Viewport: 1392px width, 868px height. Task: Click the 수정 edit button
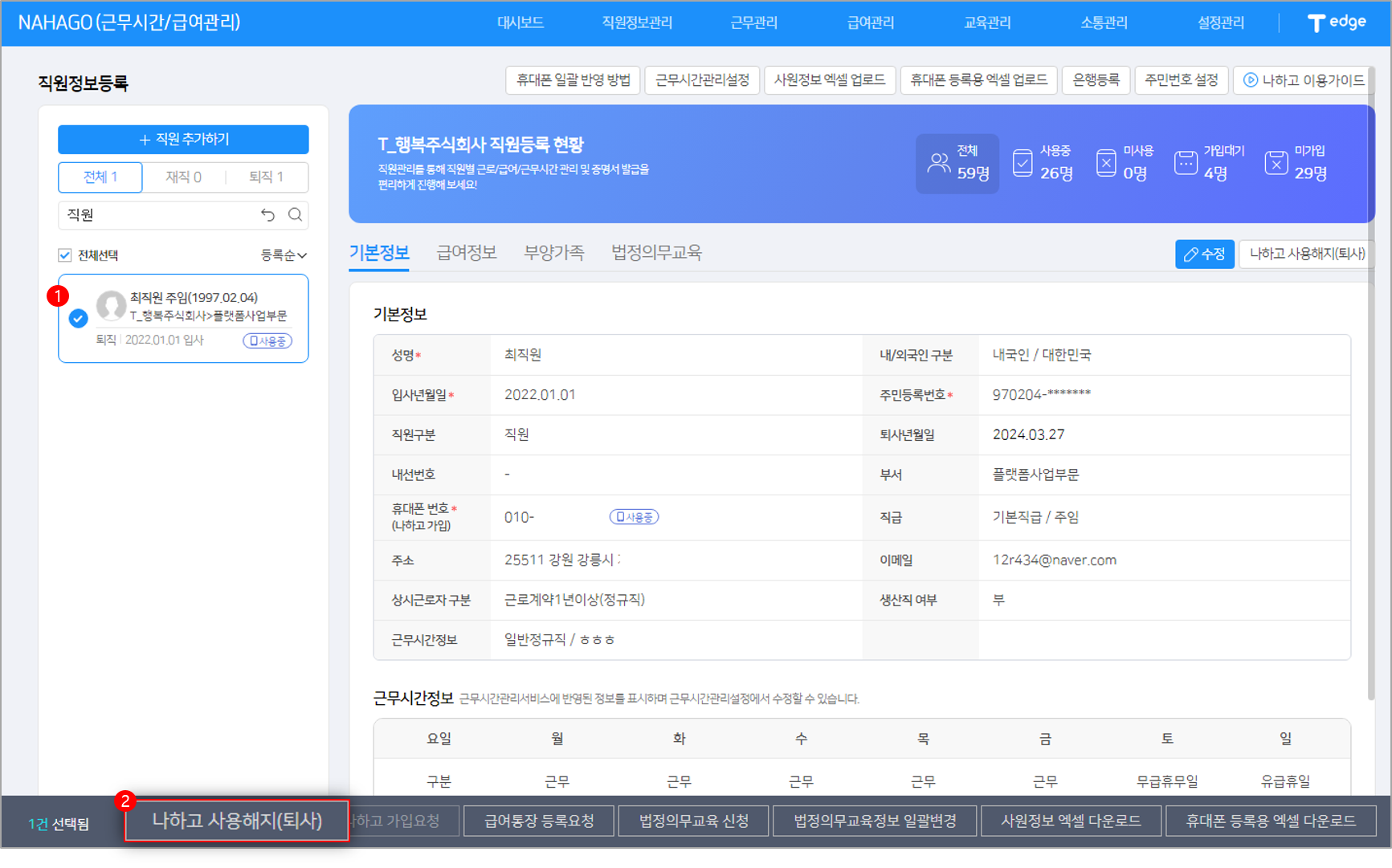click(x=1204, y=254)
